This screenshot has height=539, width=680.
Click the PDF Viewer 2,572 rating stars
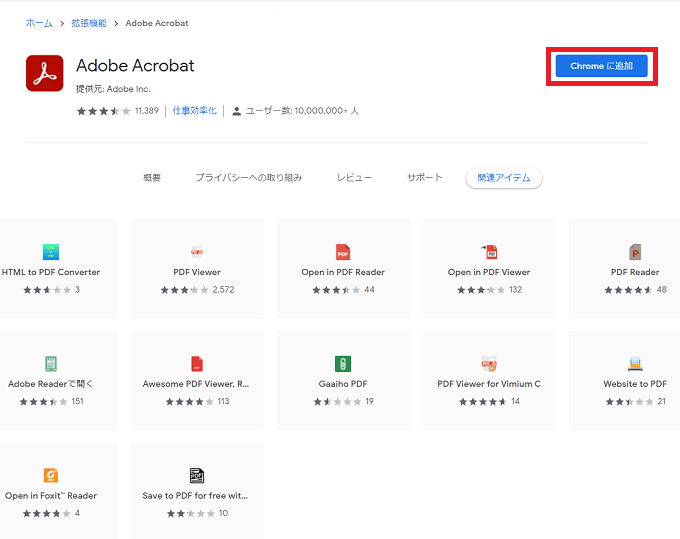[x=185, y=290]
